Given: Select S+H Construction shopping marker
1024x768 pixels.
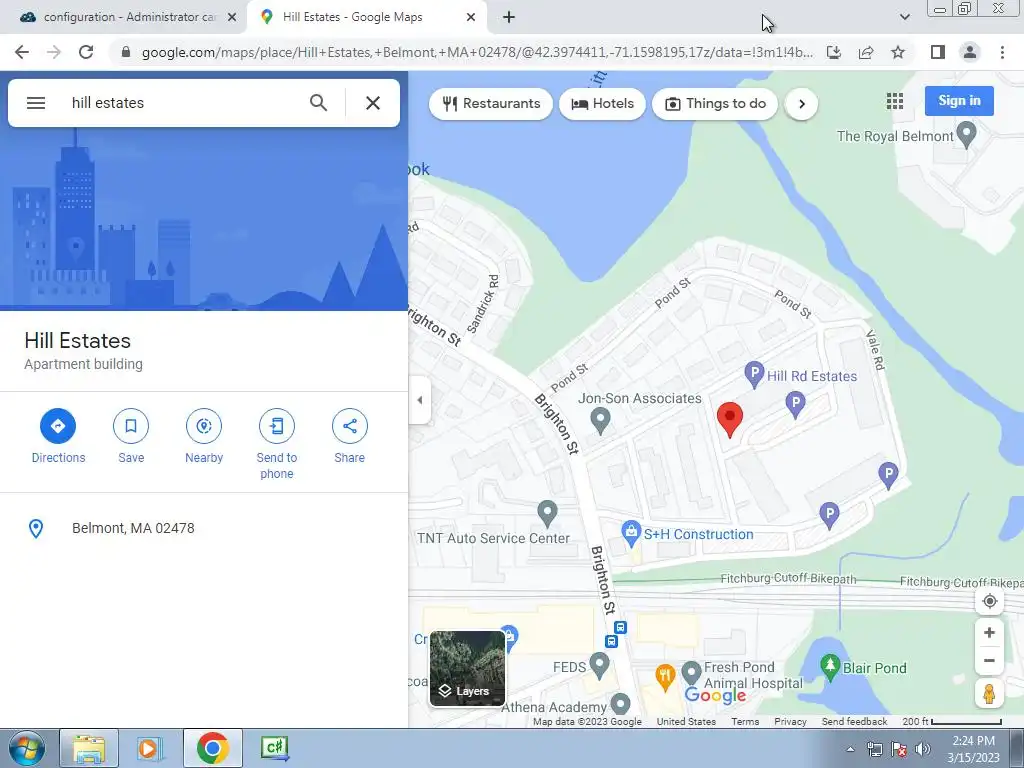Looking at the screenshot, I should [630, 533].
